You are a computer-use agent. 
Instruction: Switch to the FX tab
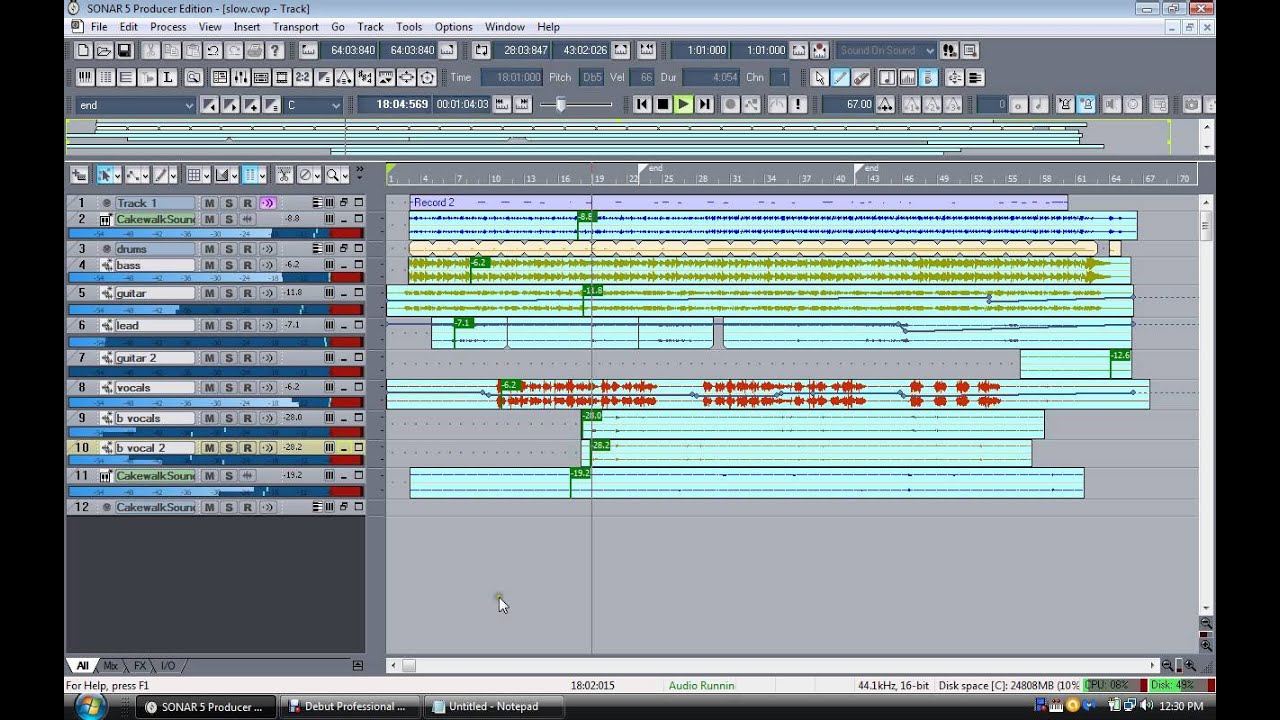point(140,665)
